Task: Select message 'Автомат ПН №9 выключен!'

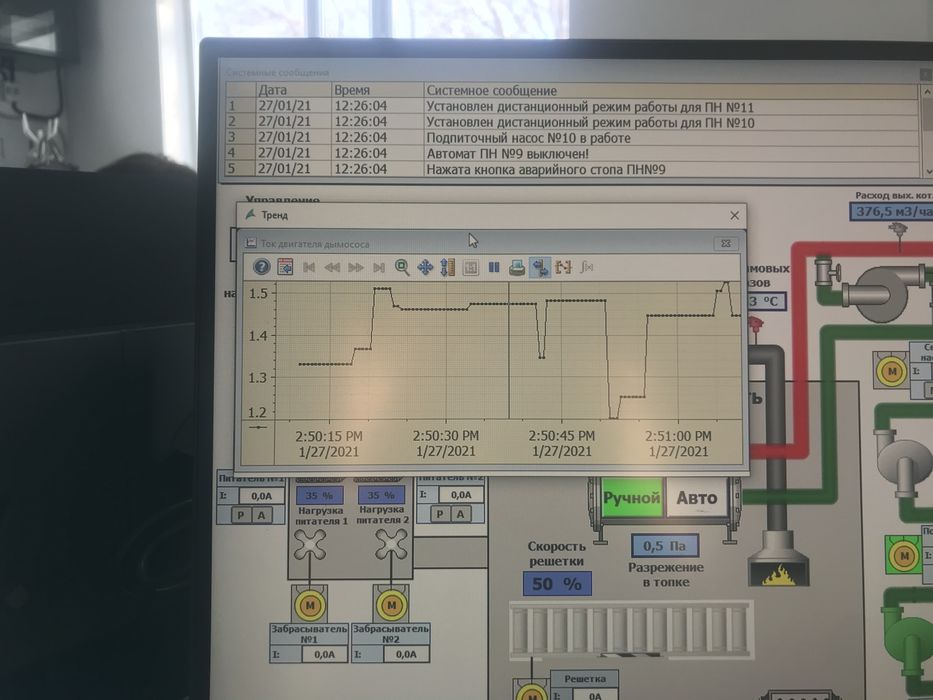Action: tap(571, 154)
